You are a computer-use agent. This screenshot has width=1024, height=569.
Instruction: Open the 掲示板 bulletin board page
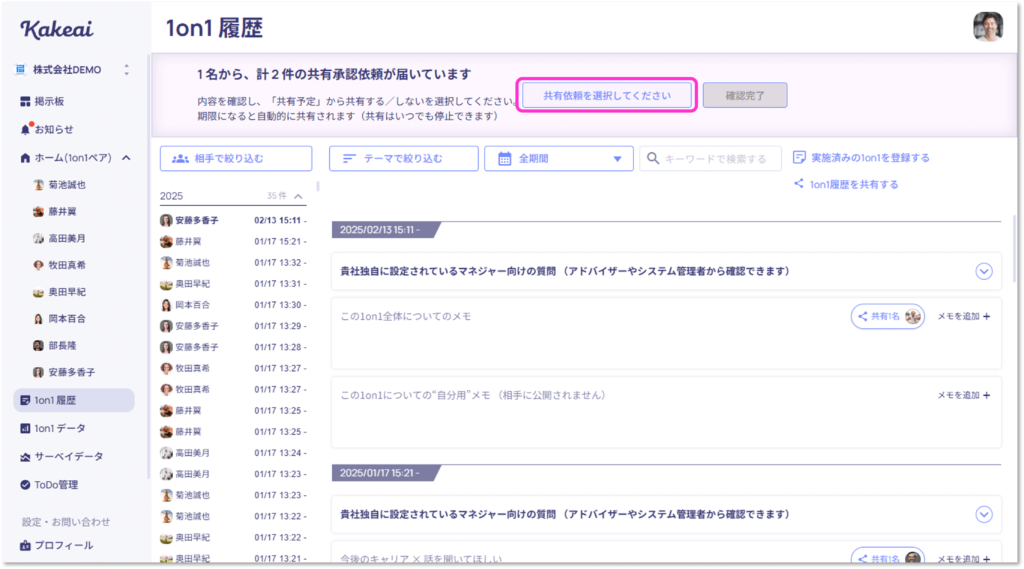[x=42, y=101]
